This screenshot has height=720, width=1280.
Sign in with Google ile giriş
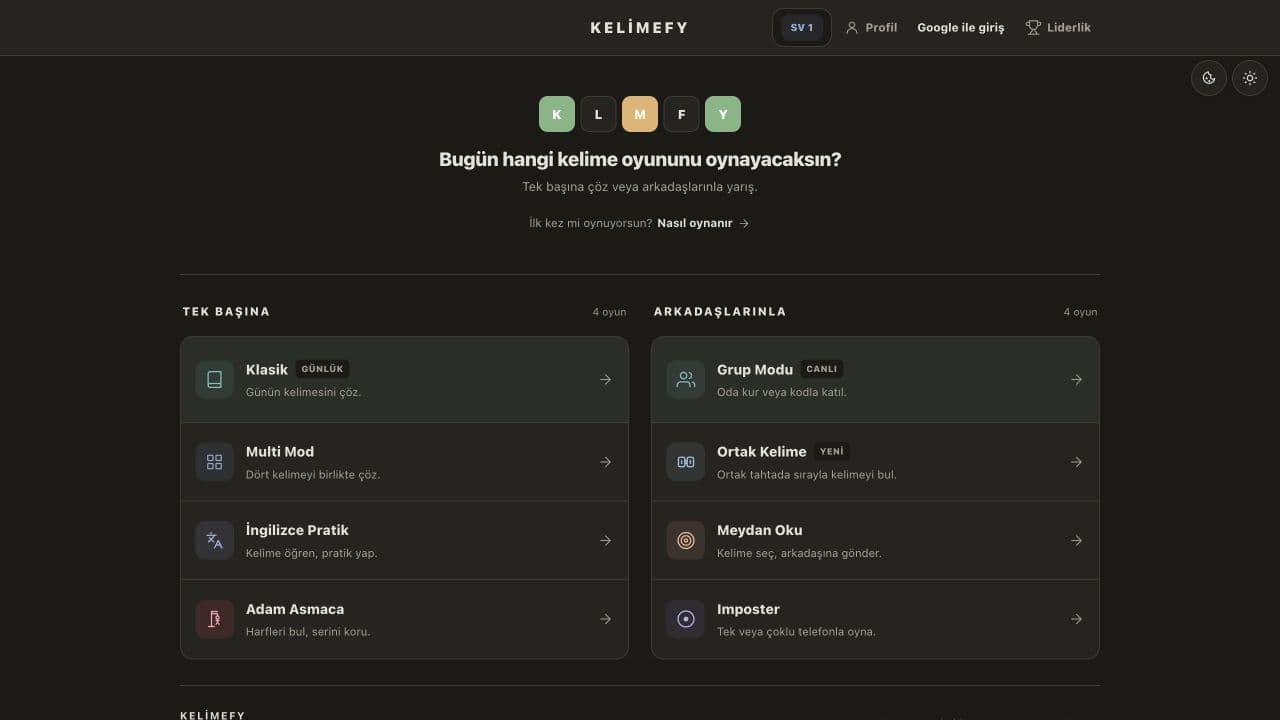coord(961,28)
